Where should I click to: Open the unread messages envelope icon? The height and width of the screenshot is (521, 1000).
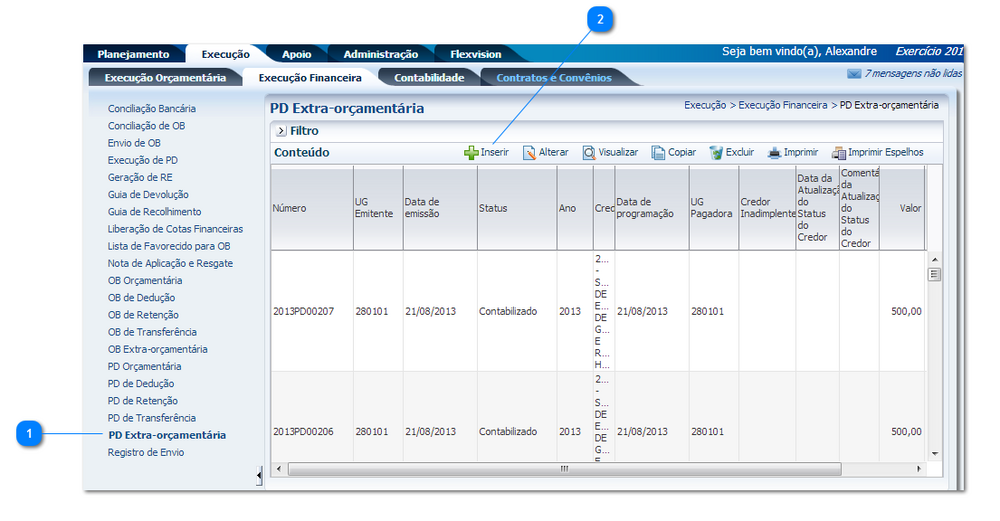coord(853,74)
